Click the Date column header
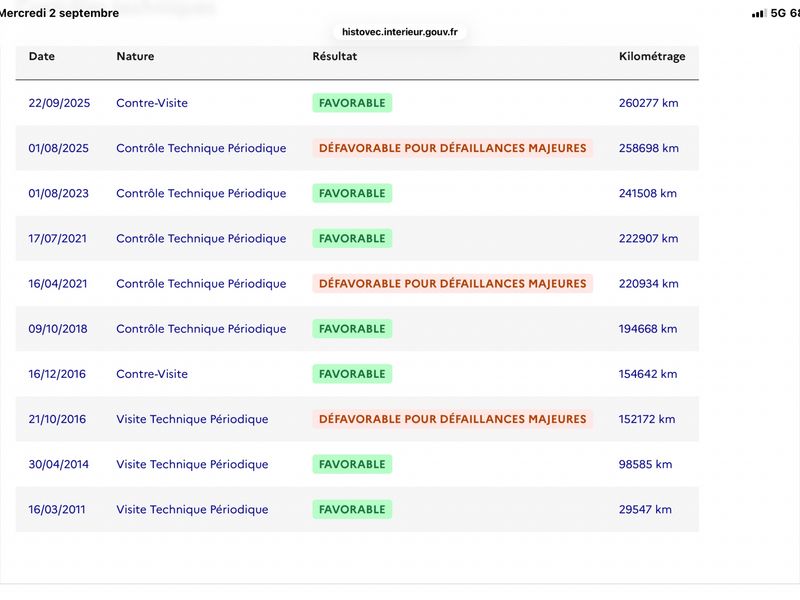 (x=42, y=56)
